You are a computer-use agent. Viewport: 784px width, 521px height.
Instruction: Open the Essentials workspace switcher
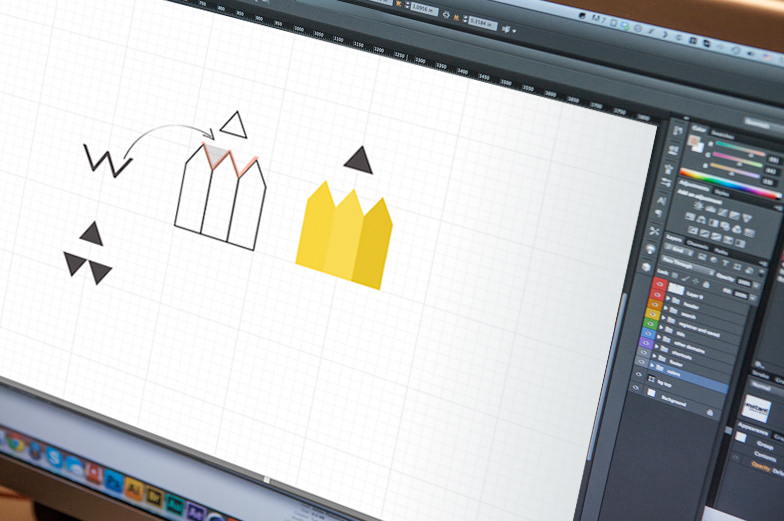(757, 123)
